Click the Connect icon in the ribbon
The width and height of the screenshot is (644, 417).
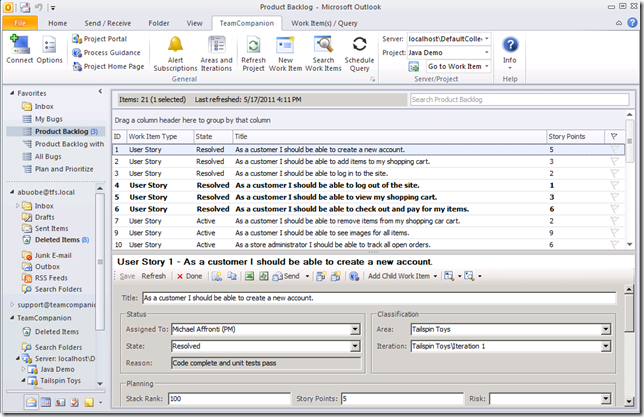click(x=20, y=49)
